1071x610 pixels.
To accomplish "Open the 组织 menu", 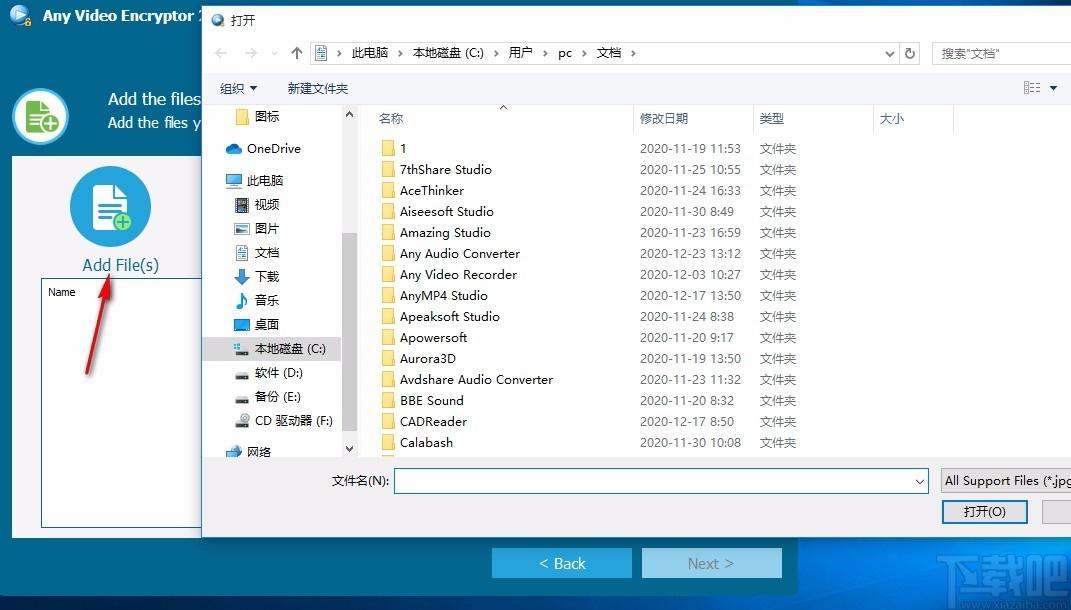I will point(238,88).
